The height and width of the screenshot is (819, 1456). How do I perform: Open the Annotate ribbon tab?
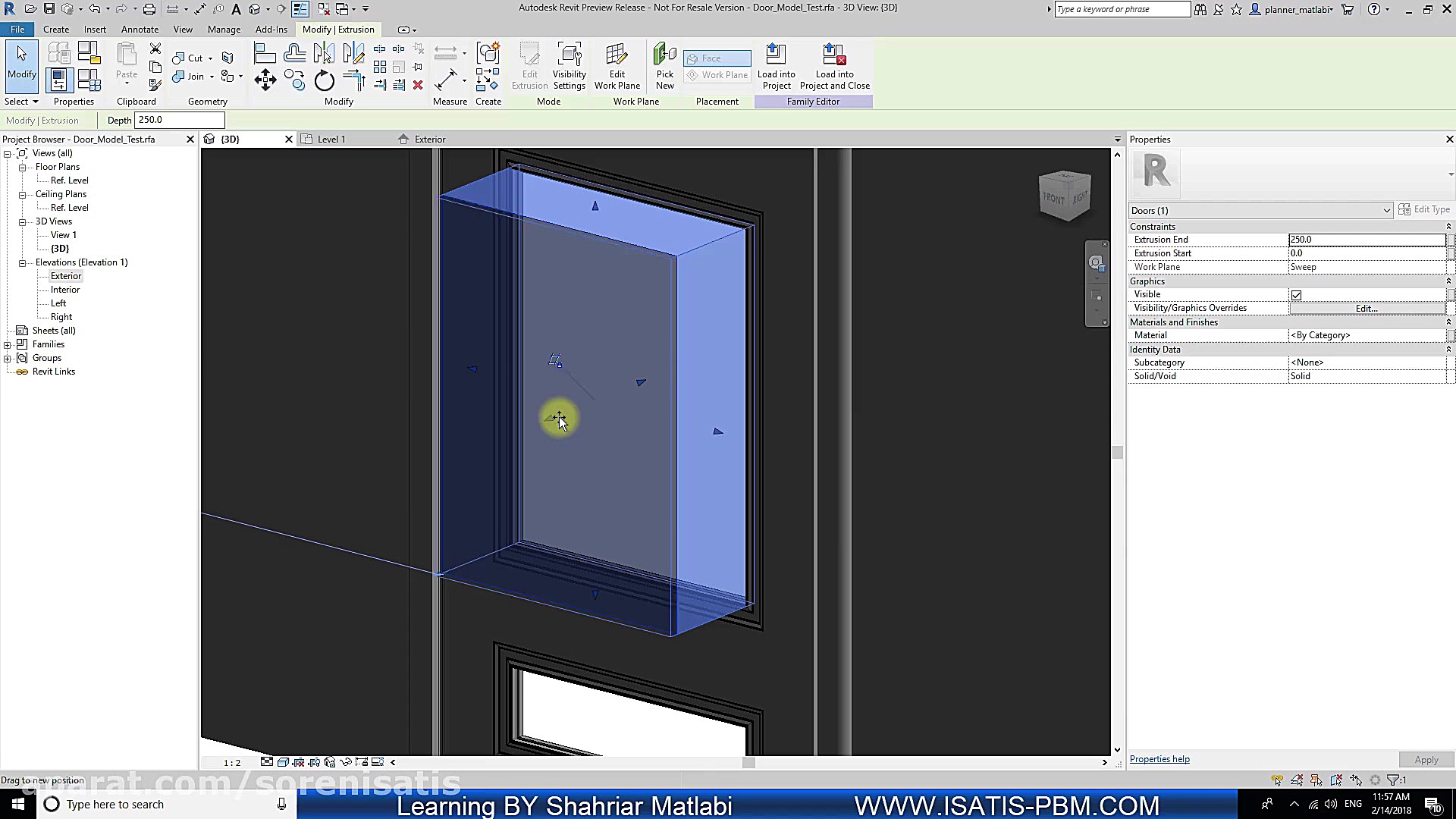(x=140, y=30)
